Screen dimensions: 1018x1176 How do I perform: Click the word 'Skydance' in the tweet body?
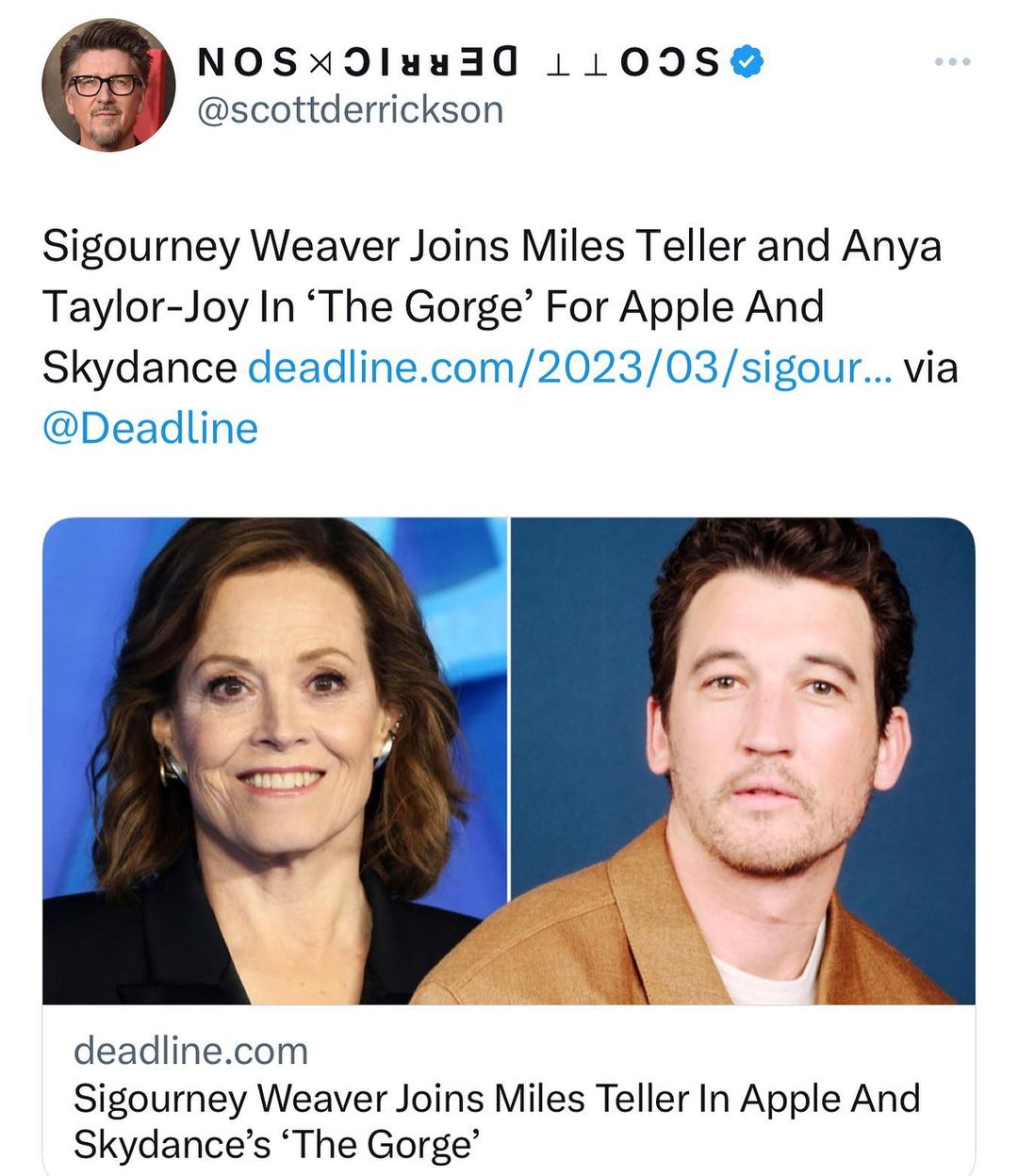[140, 367]
